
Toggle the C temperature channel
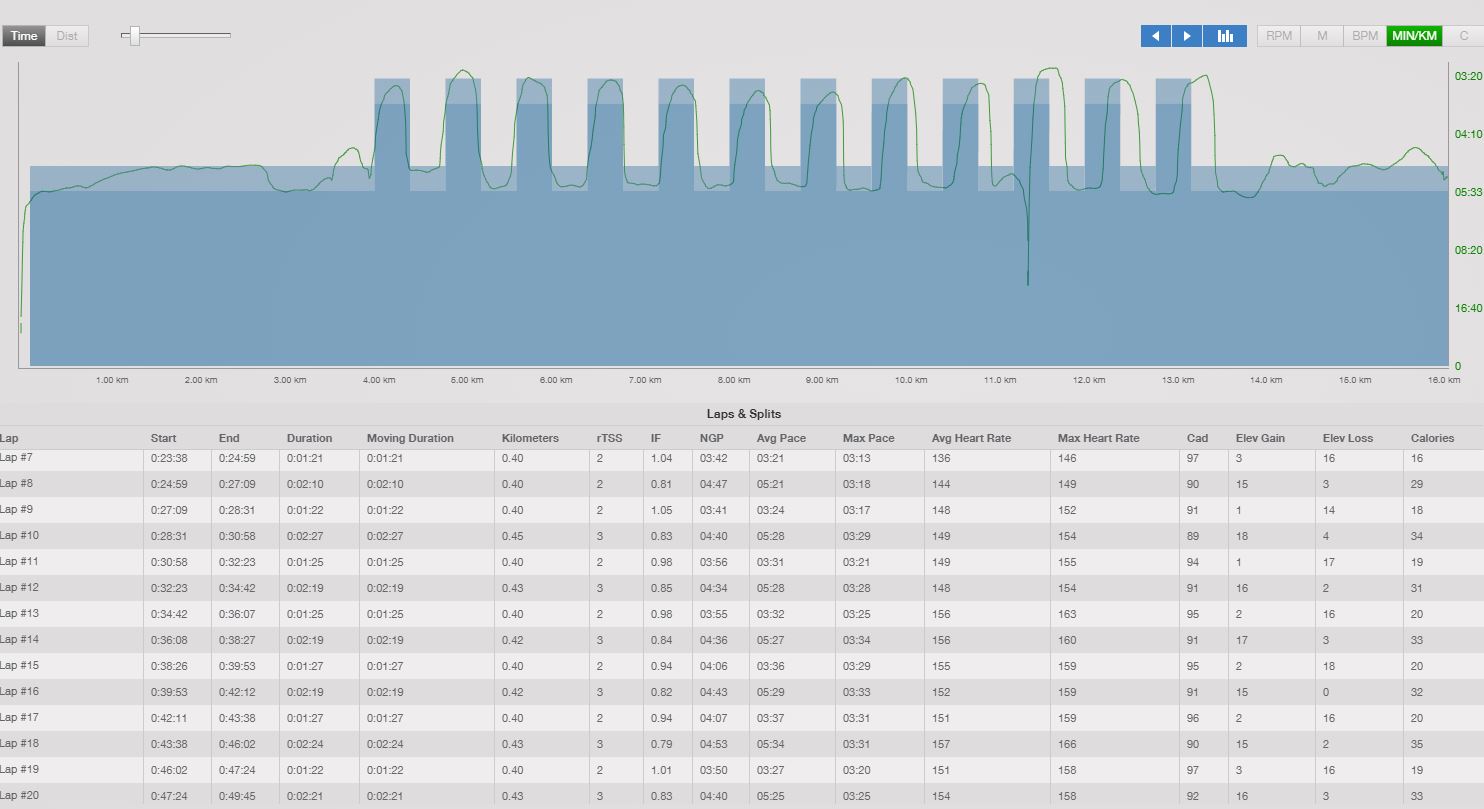point(1464,36)
